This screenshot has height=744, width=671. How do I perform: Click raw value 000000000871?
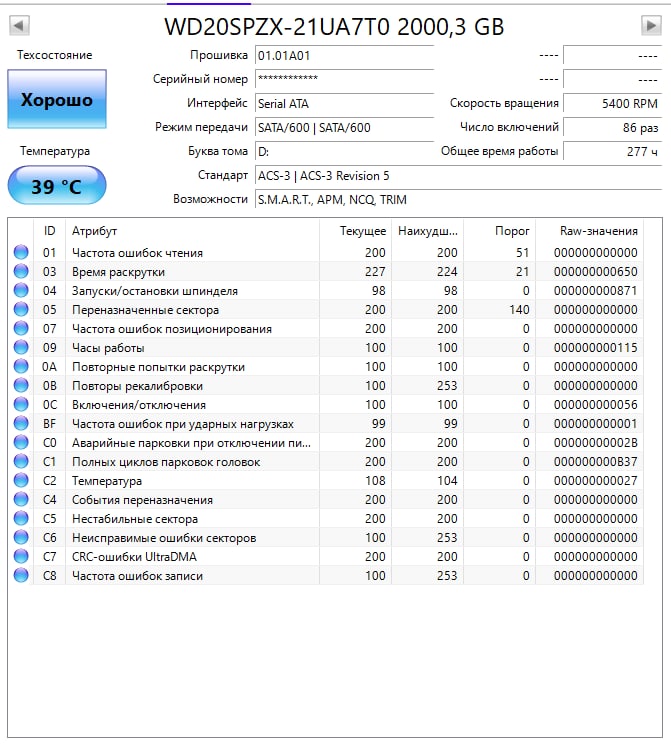tap(596, 290)
